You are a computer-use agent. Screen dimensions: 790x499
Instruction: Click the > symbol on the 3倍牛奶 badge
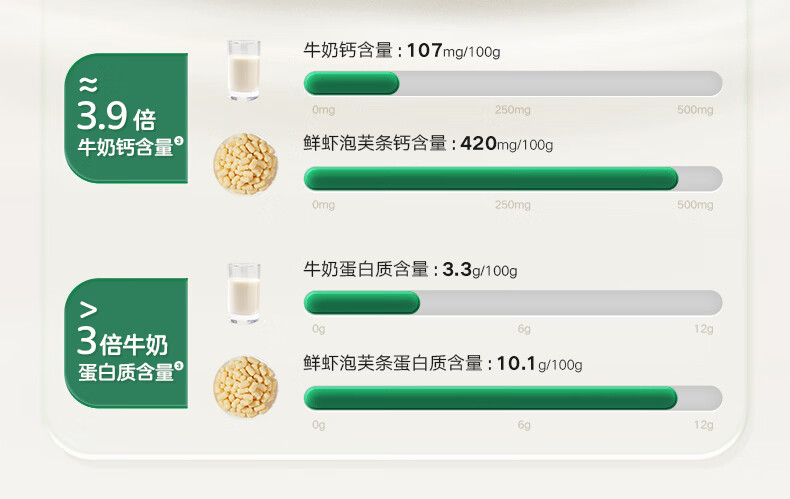(88, 308)
